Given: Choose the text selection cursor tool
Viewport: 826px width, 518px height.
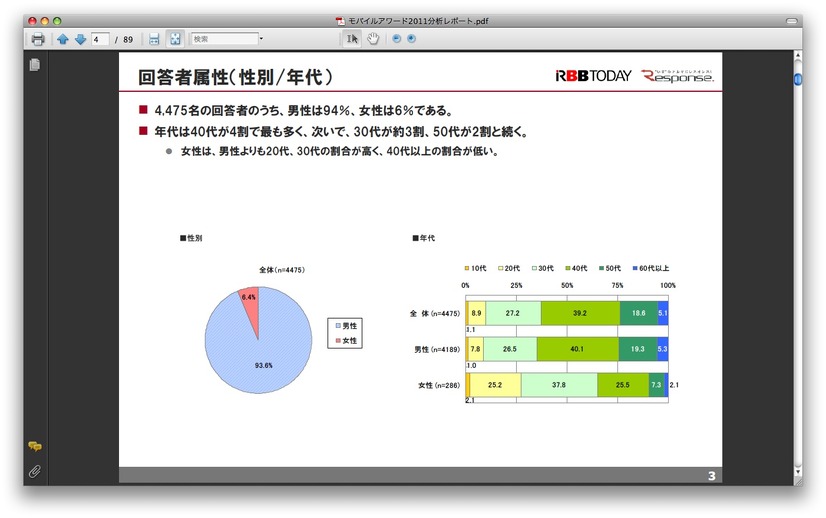Looking at the screenshot, I should [352, 39].
